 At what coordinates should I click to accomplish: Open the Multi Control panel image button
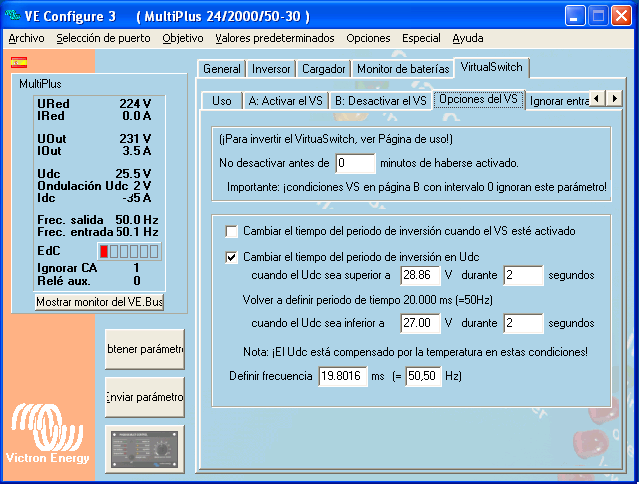coord(145,449)
